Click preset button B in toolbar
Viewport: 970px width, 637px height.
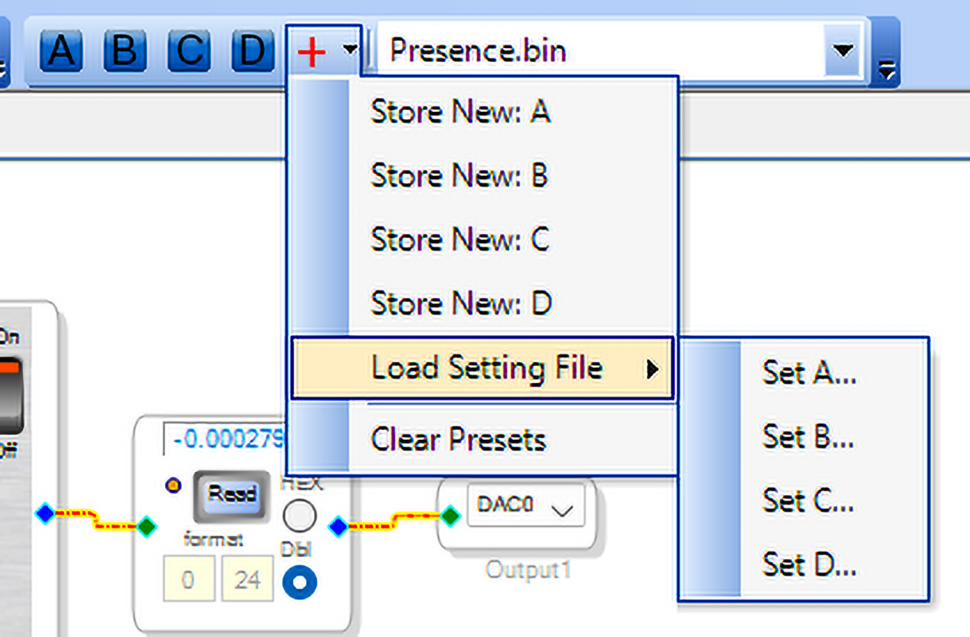coord(124,50)
